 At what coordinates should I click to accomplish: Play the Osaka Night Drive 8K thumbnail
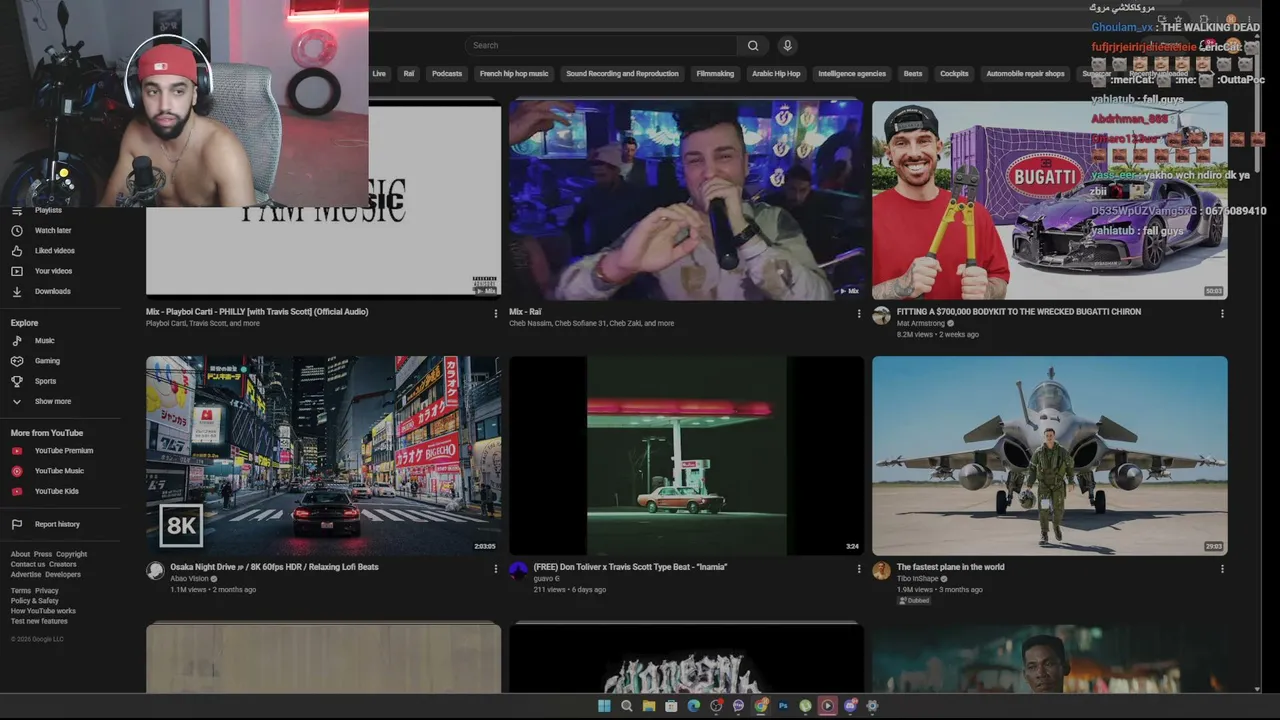pyautogui.click(x=323, y=455)
